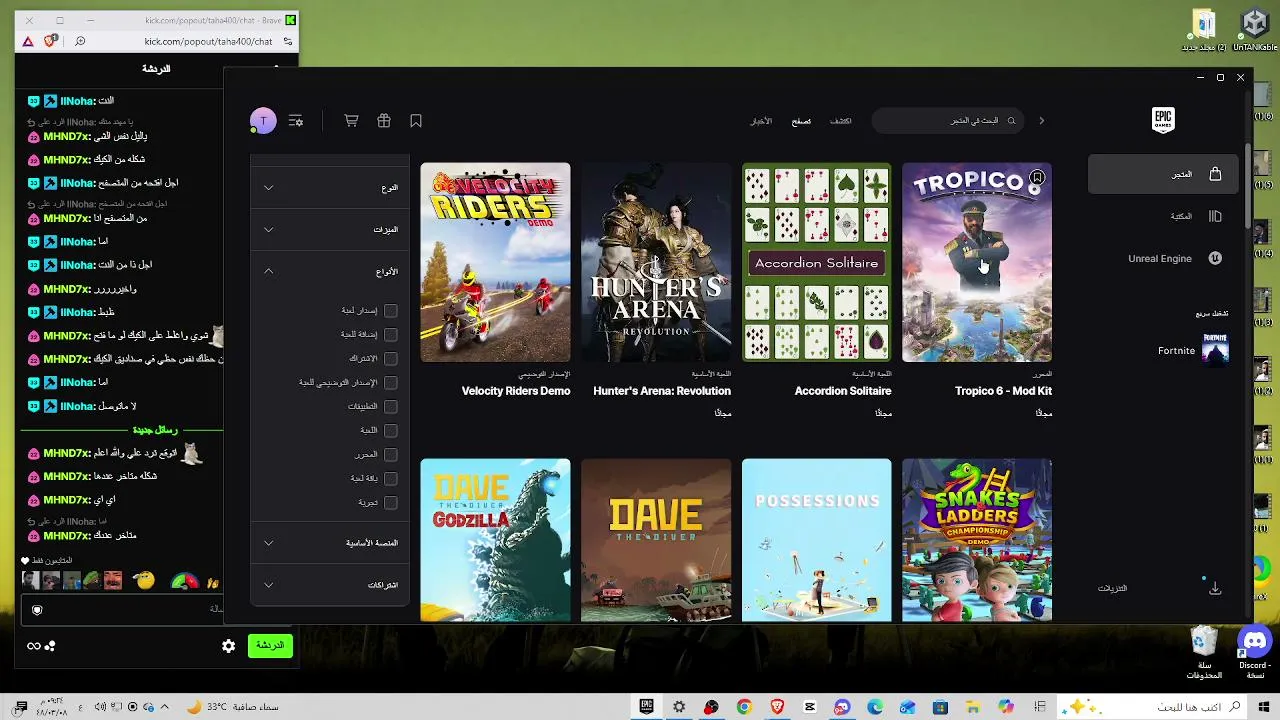1280x720 pixels.
Task: Open Velocity Riders Demo title link
Action: (516, 391)
